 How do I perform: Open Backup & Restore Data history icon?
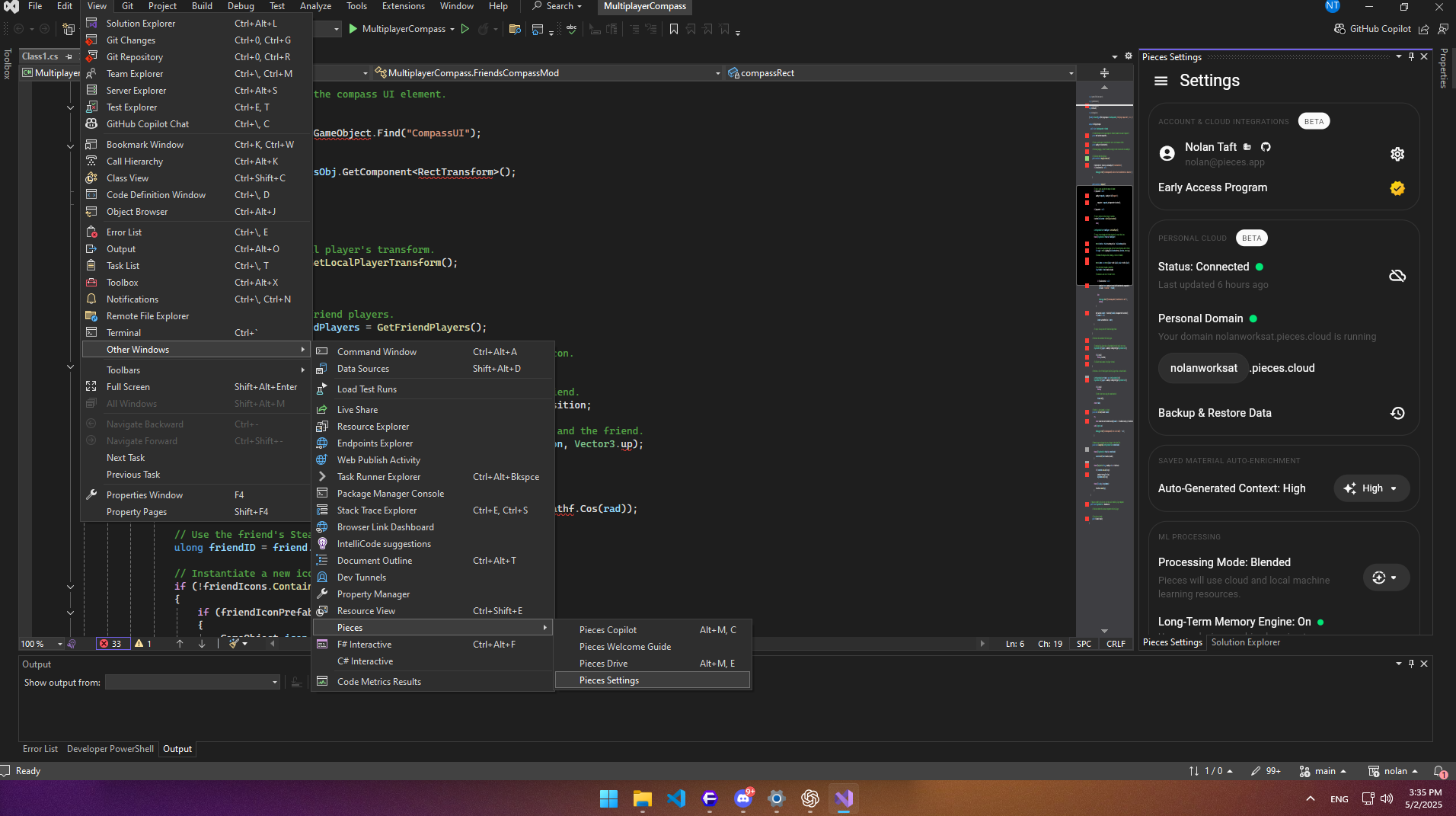tap(1397, 413)
